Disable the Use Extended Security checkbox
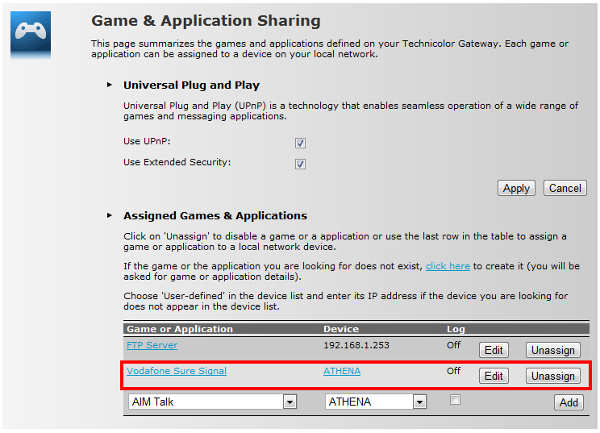The width and height of the screenshot is (600, 433). pos(300,164)
